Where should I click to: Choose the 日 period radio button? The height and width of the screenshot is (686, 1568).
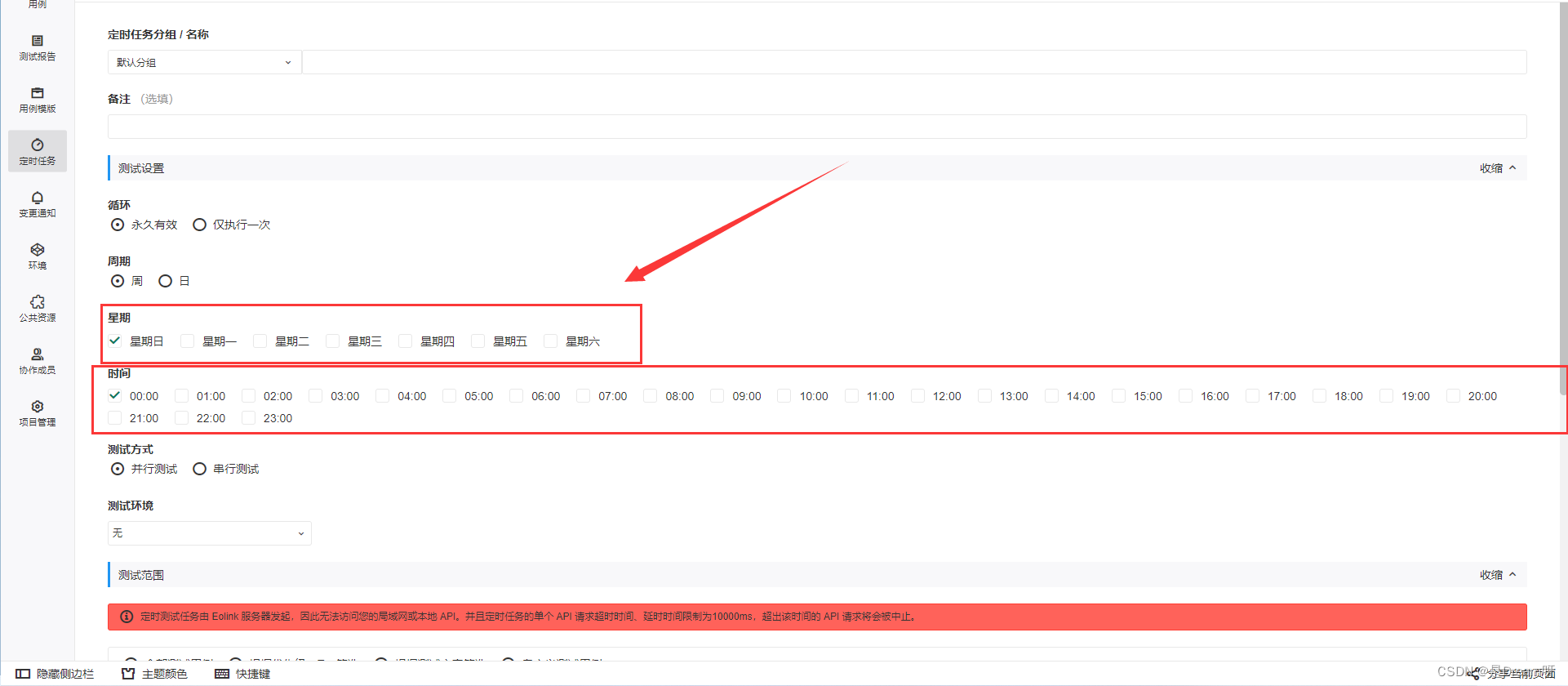point(165,281)
